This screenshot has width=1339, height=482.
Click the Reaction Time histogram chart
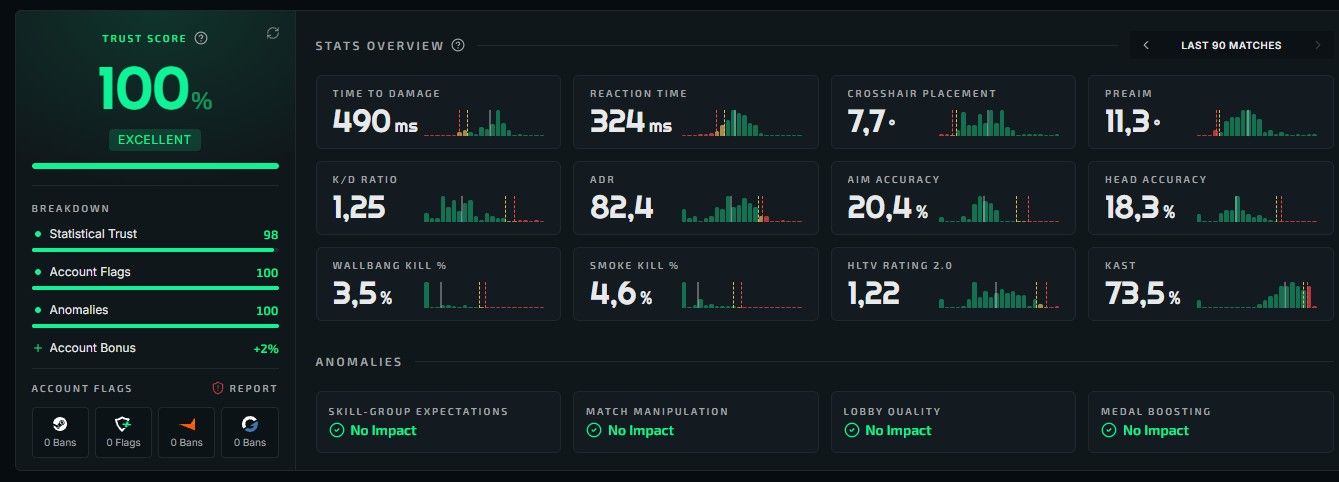click(742, 122)
